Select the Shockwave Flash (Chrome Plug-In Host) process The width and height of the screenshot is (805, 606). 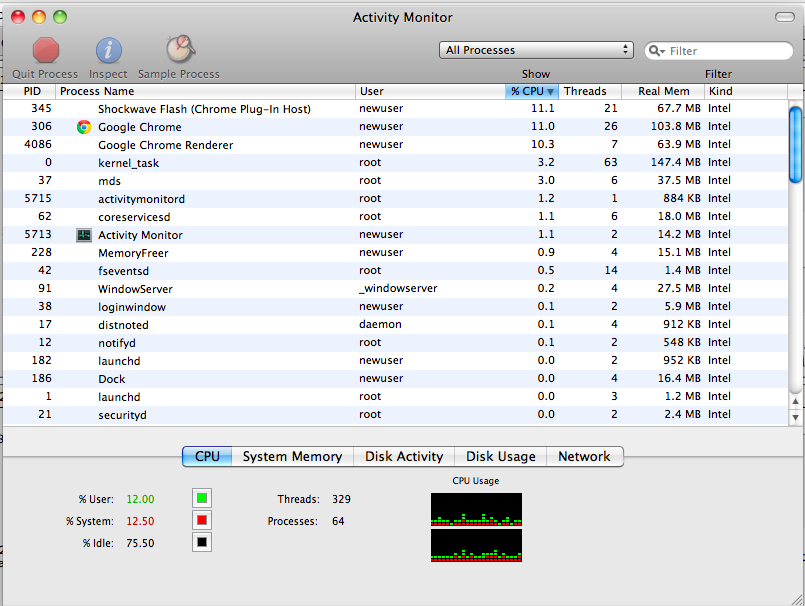395,109
